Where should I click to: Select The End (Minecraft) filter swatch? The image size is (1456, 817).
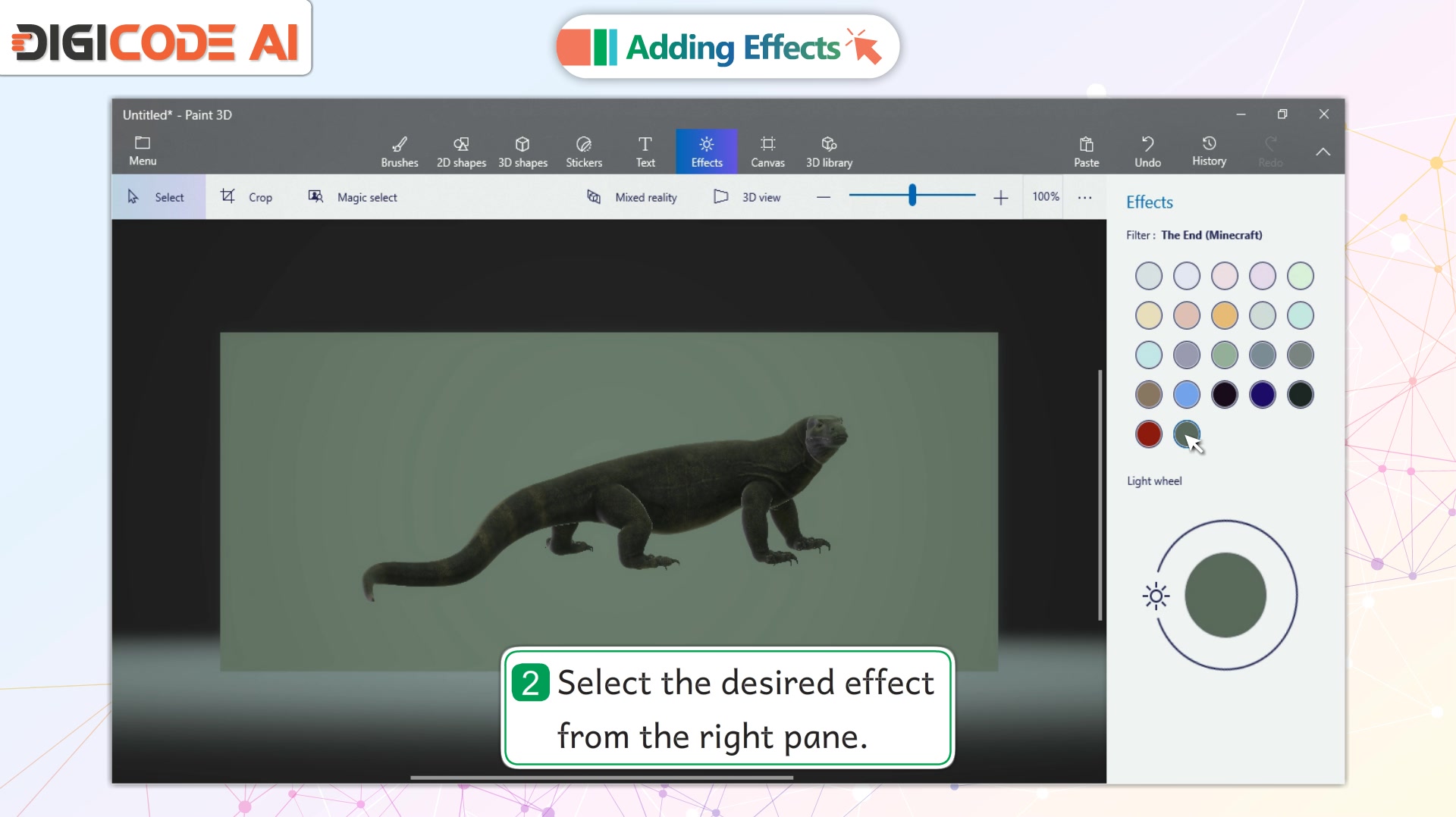click(x=1187, y=434)
